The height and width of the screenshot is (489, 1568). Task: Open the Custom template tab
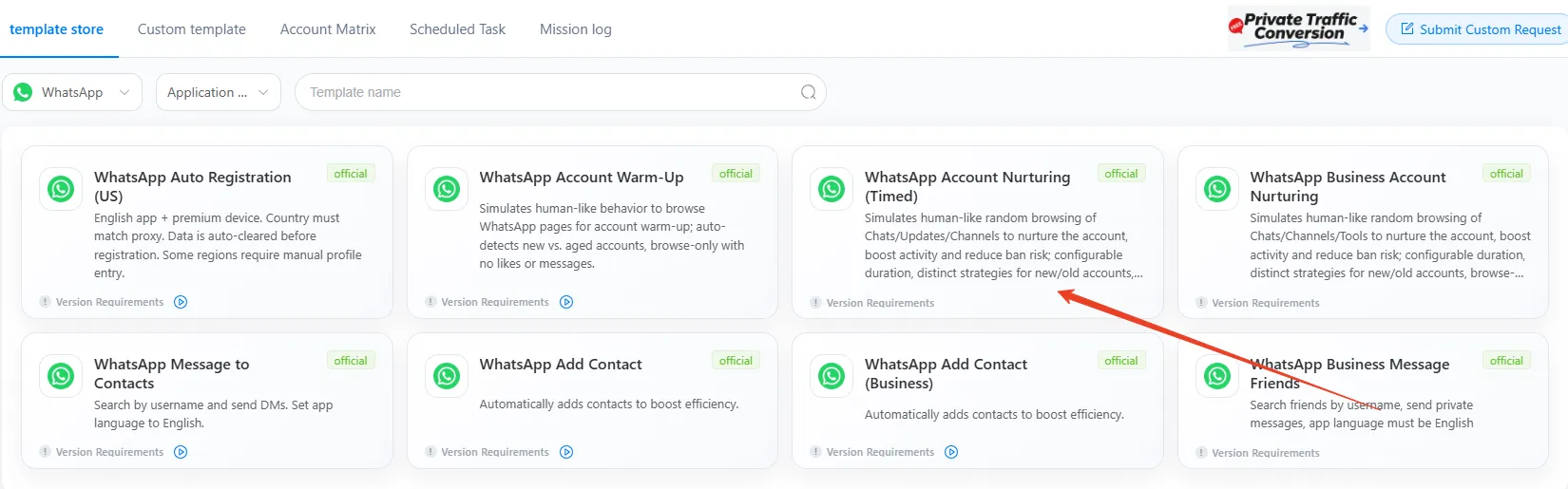point(192,29)
